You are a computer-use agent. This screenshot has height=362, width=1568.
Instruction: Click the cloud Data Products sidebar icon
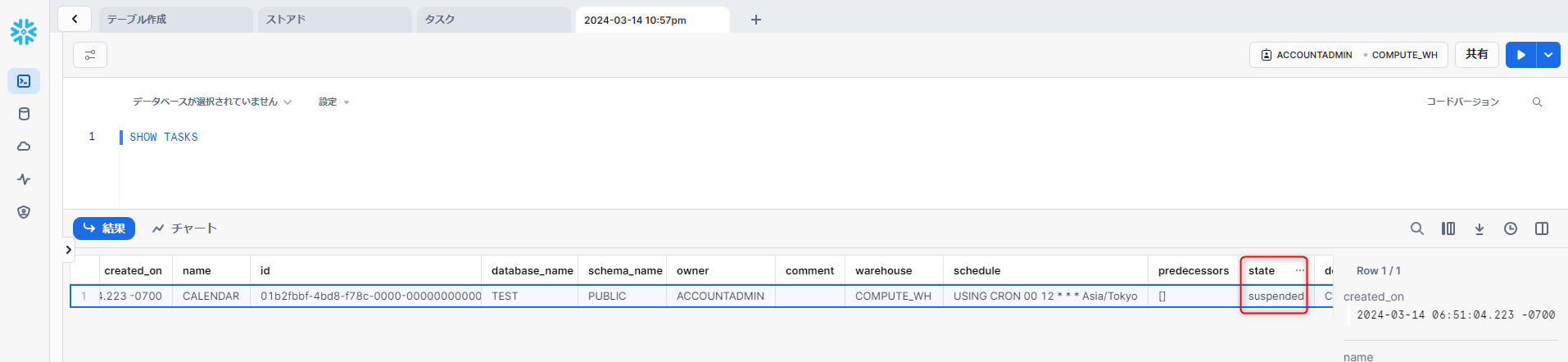coord(24,147)
